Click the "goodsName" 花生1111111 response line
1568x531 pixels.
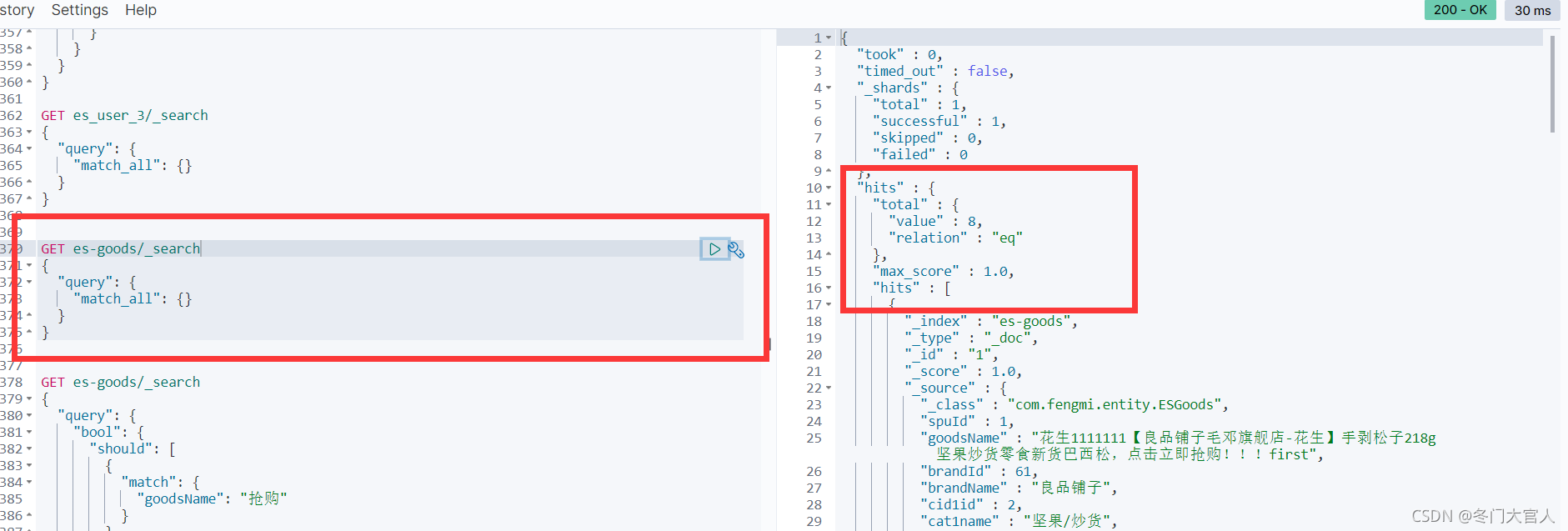point(1178,446)
